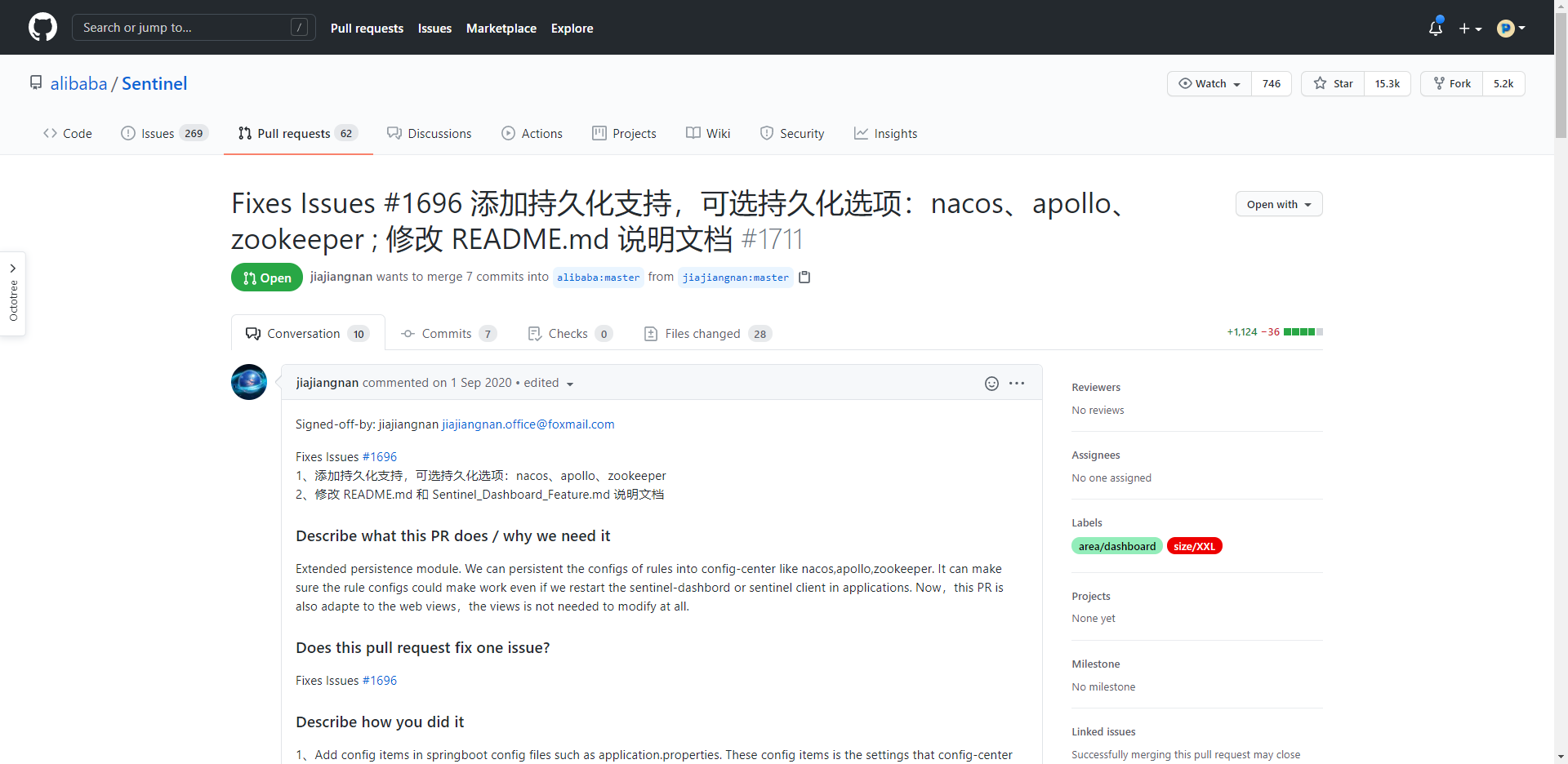This screenshot has height=764, width=1568.
Task: Expand the Octotree side panel
Action: point(13,293)
